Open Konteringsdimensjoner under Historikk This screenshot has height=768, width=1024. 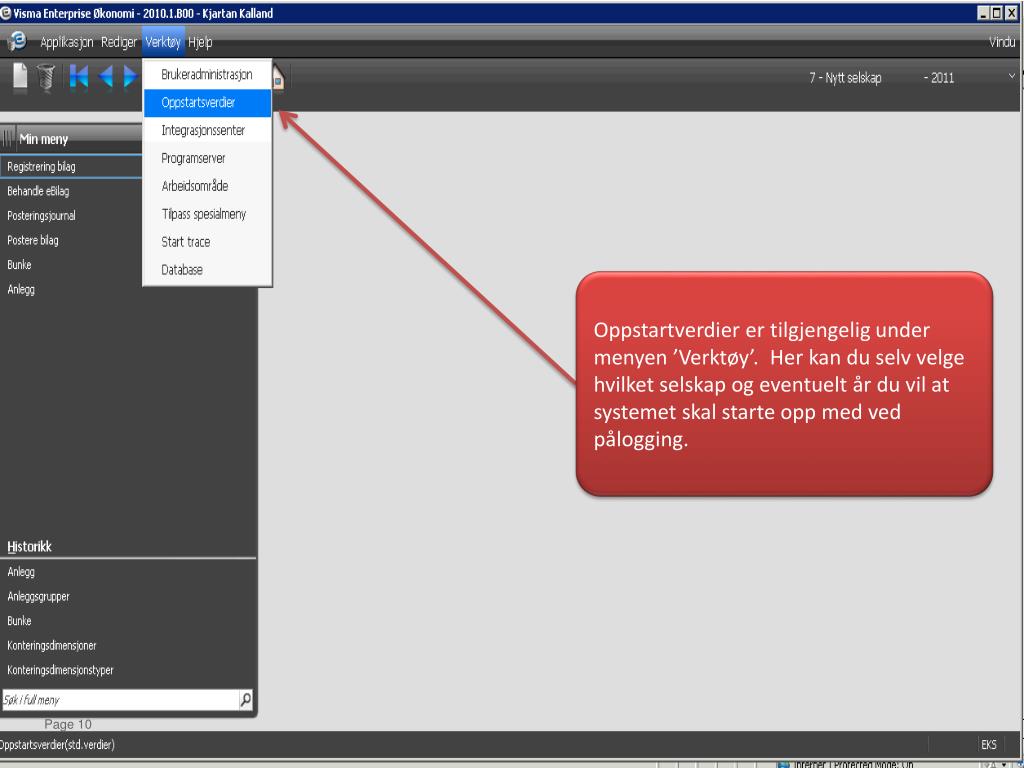pos(52,645)
